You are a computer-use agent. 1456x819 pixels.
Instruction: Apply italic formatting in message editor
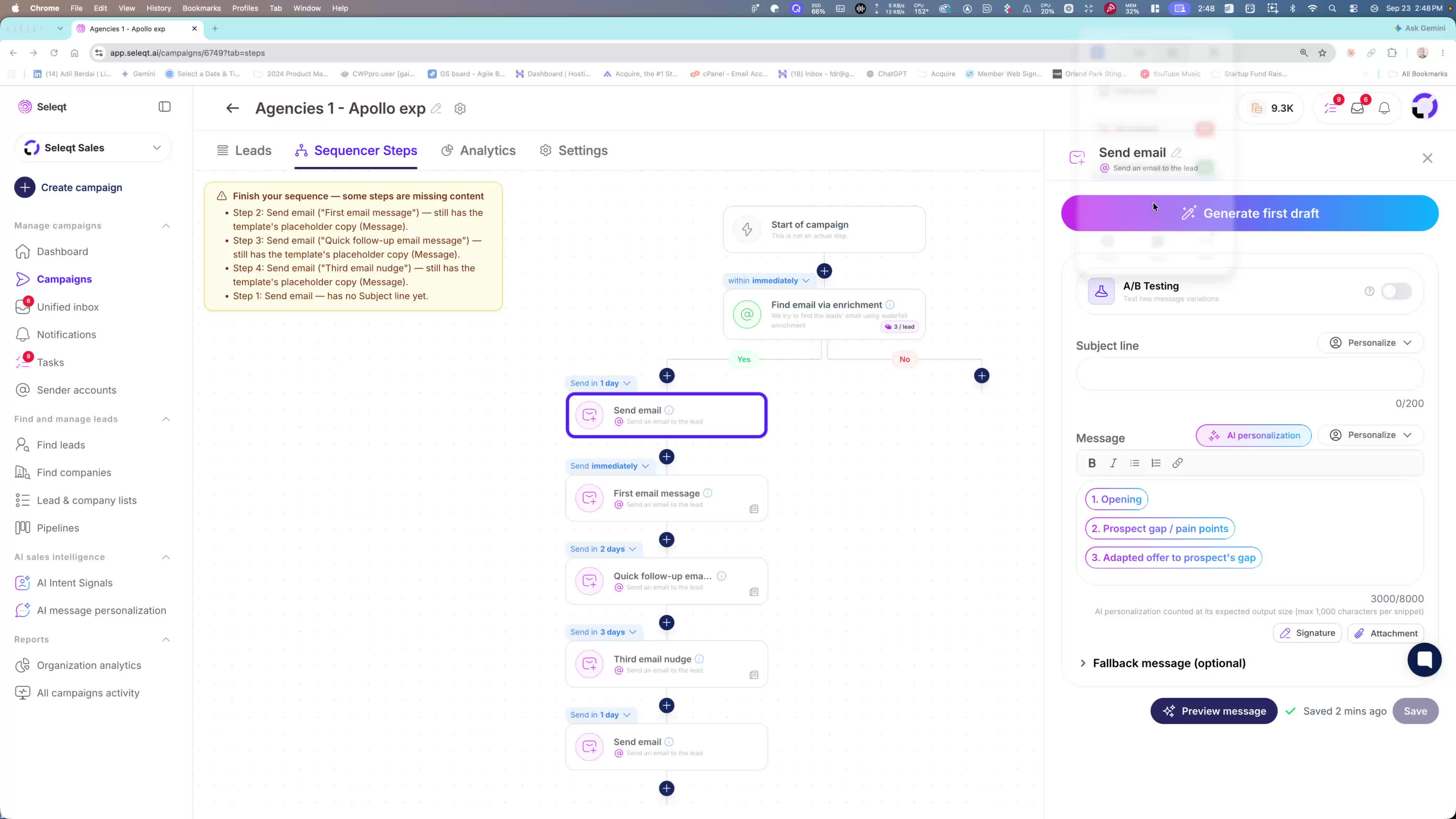(1113, 463)
